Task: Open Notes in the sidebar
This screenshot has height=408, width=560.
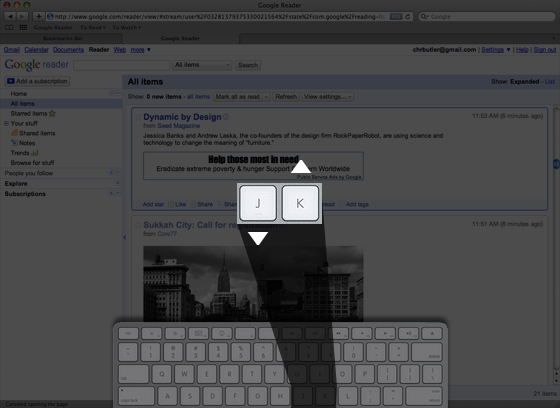Action: pos(23,143)
